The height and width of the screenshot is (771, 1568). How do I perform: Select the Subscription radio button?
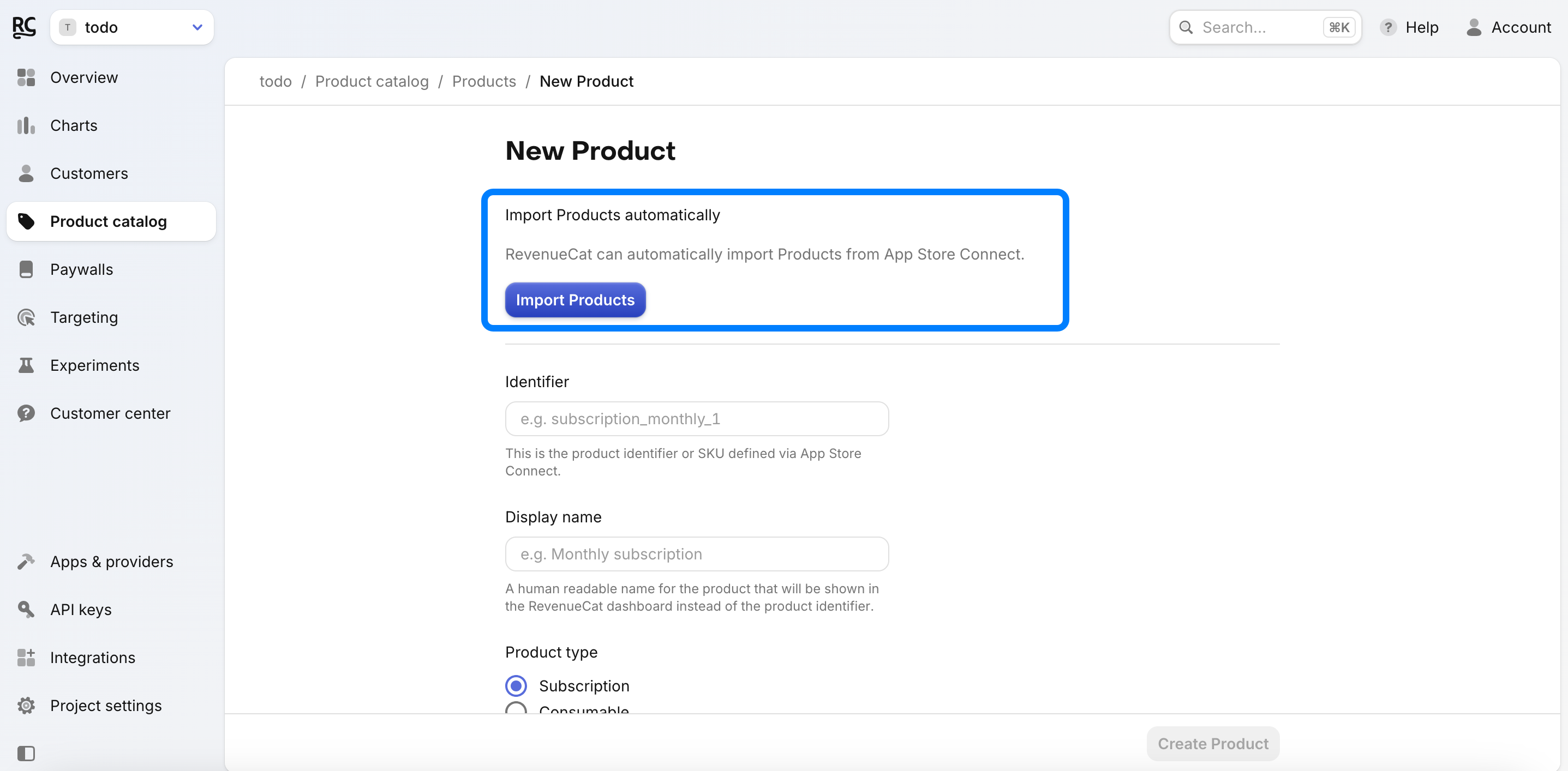point(516,686)
